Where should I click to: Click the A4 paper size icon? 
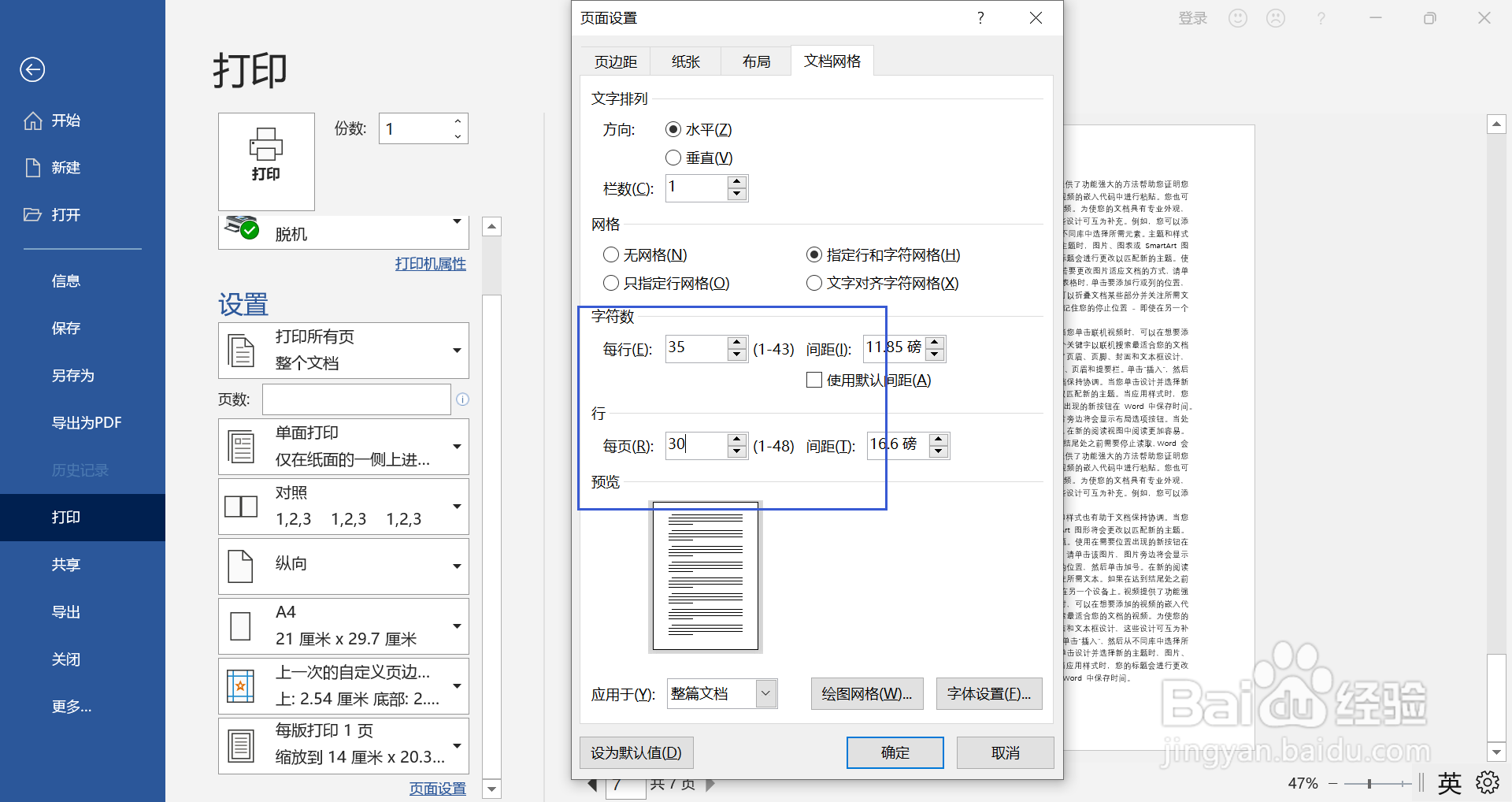point(240,623)
